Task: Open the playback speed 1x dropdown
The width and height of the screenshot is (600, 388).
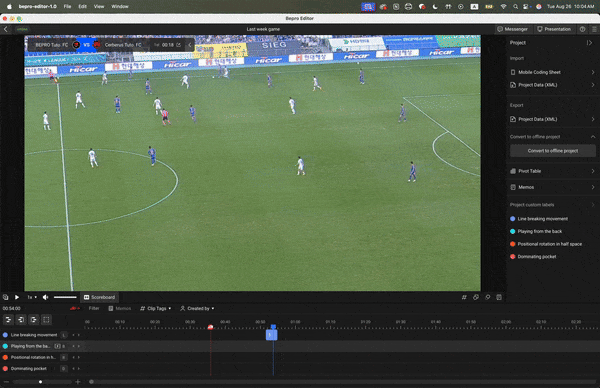Action: 32,297
